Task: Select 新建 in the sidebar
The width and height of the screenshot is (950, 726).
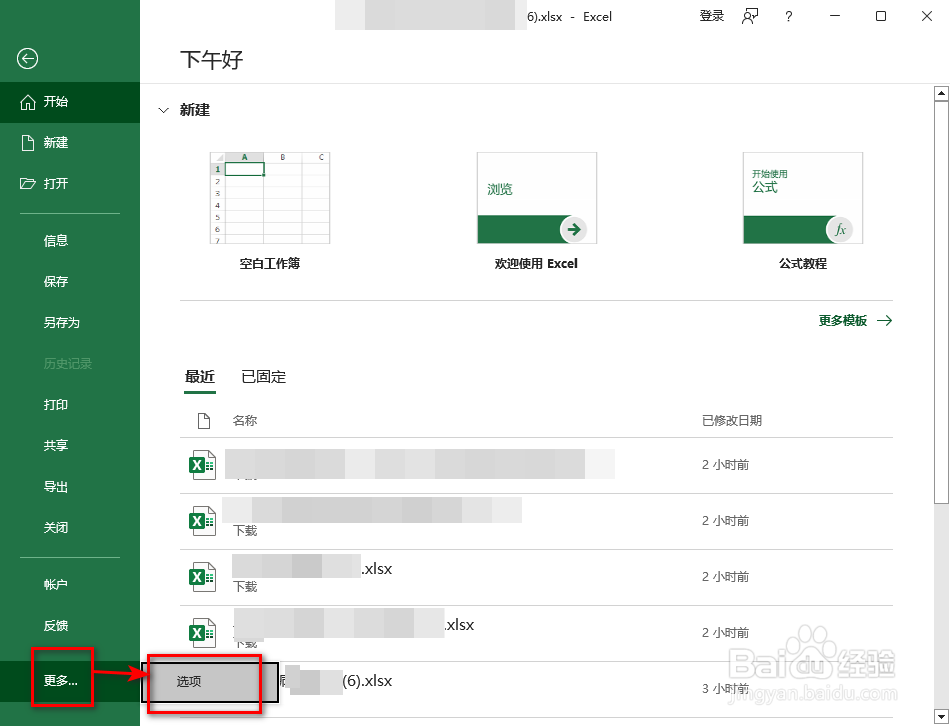Action: [x=70, y=143]
